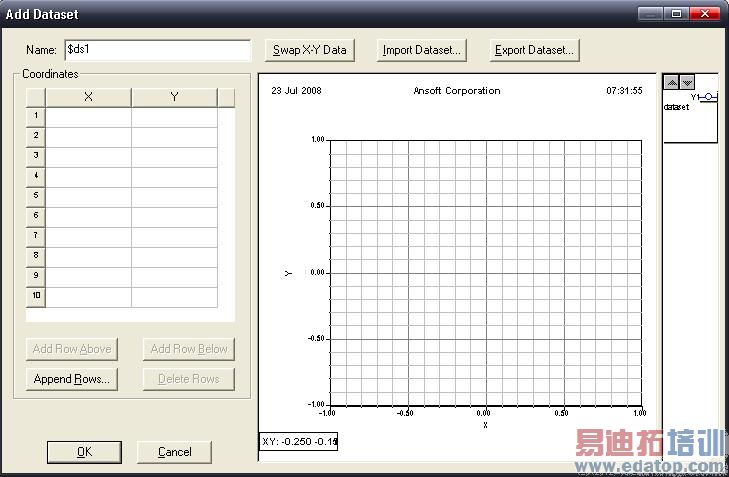The width and height of the screenshot is (729, 477).
Task: Click the 23 Jul 2008 date text
Action: [296, 91]
